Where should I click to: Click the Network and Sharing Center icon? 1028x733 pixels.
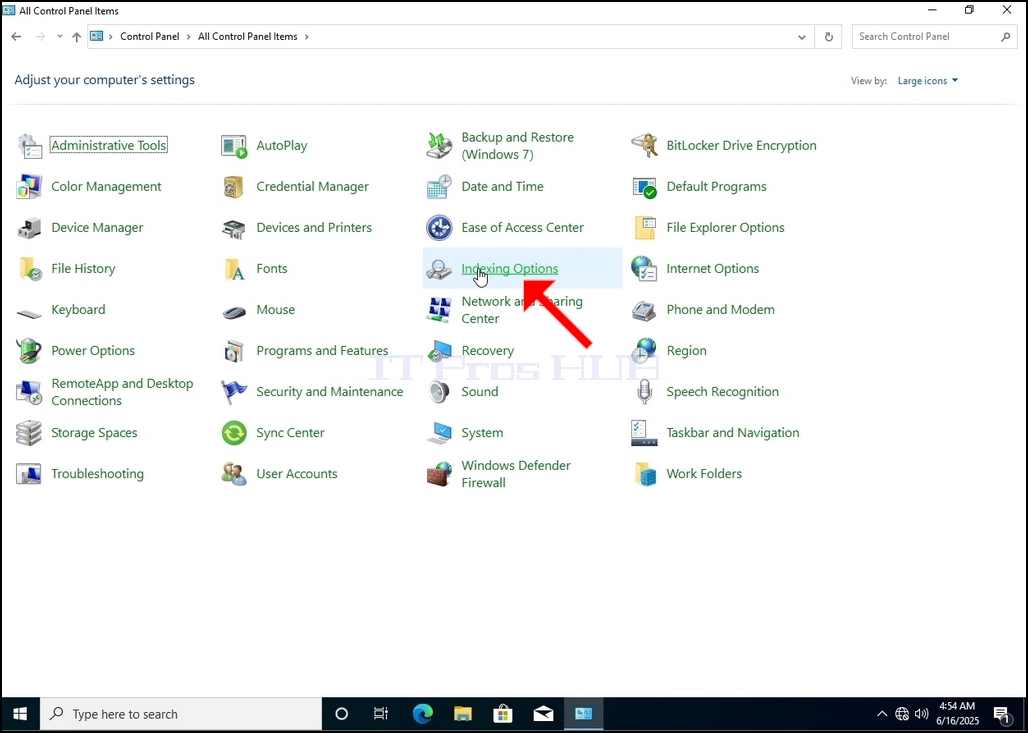439,309
